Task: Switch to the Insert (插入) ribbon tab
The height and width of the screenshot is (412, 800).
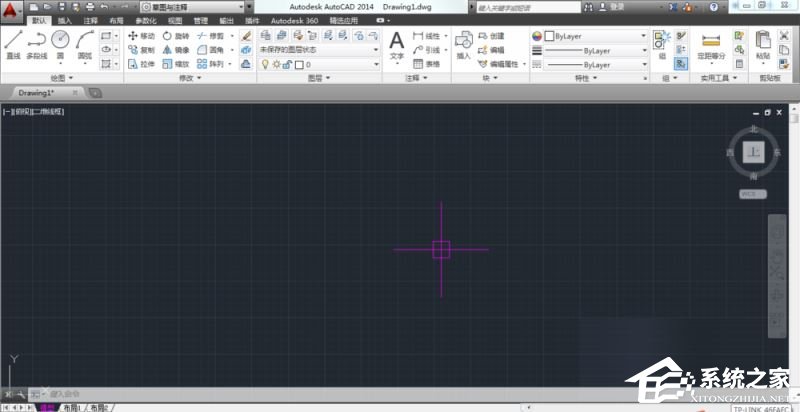Action: point(65,21)
